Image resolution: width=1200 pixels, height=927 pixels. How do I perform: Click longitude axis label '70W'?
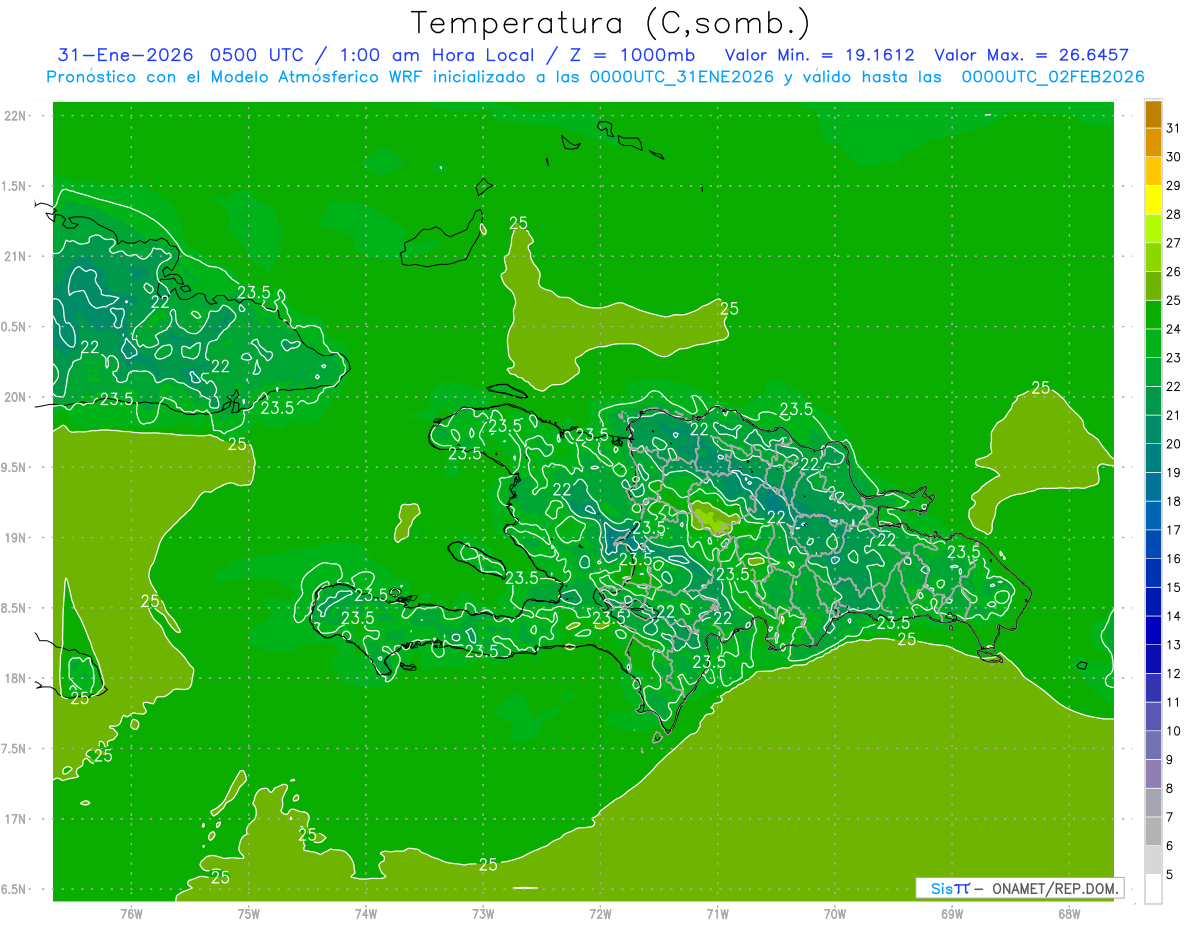point(835,914)
